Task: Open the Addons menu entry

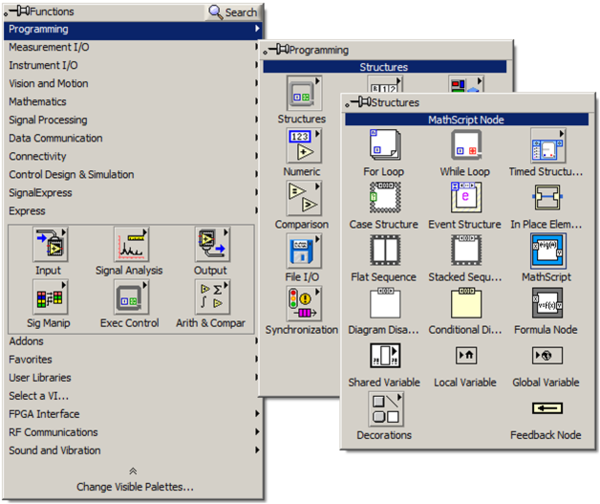Action: point(133,341)
